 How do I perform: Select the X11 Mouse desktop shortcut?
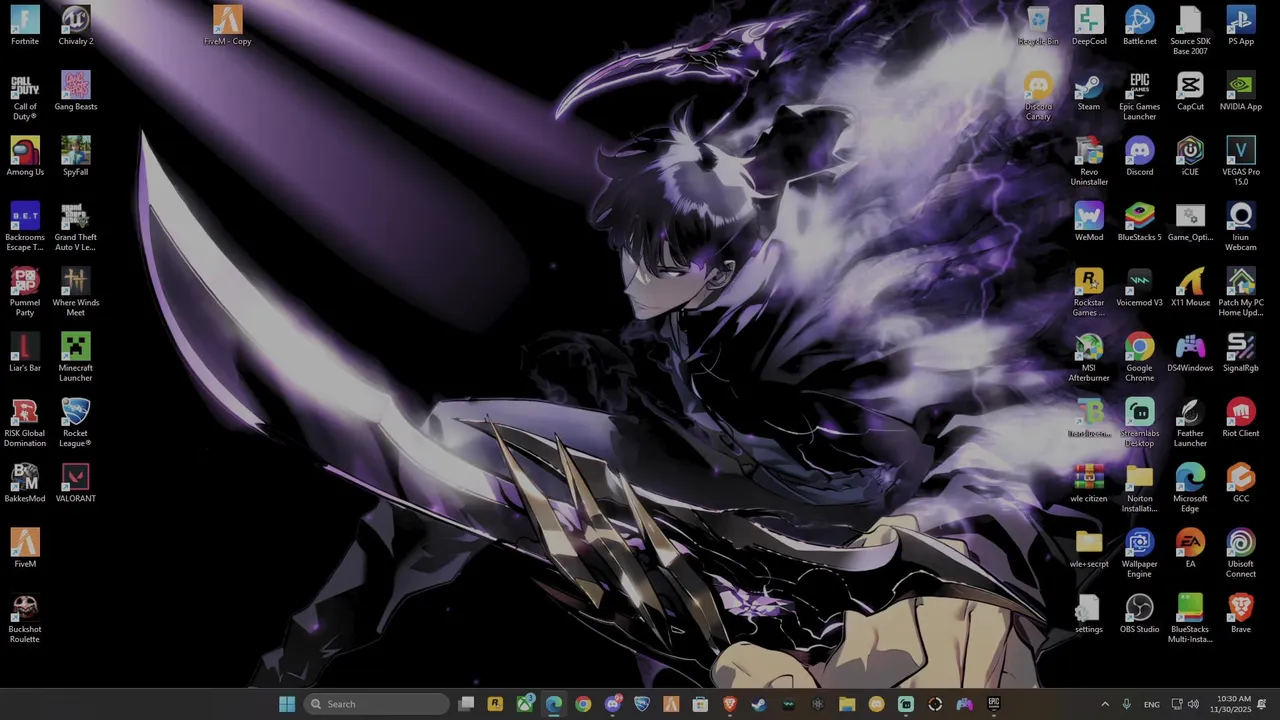pyautogui.click(x=1190, y=287)
